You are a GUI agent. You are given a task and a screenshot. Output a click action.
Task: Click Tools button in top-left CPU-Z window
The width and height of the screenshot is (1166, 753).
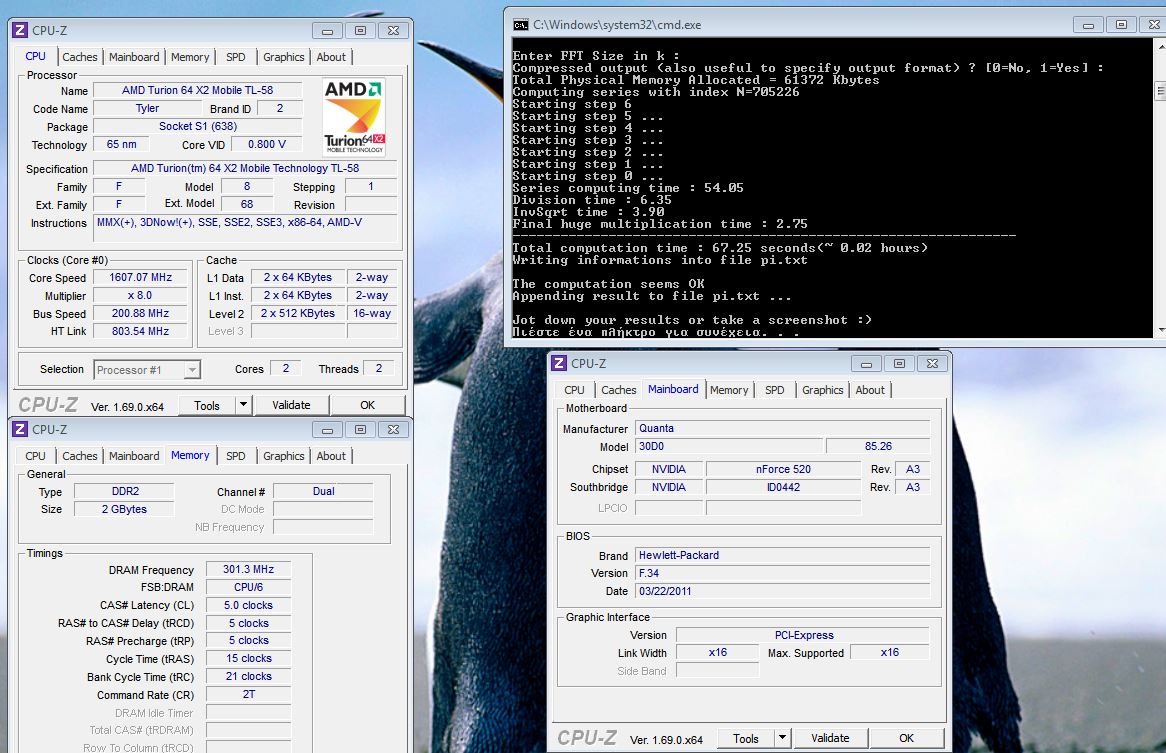coord(207,405)
